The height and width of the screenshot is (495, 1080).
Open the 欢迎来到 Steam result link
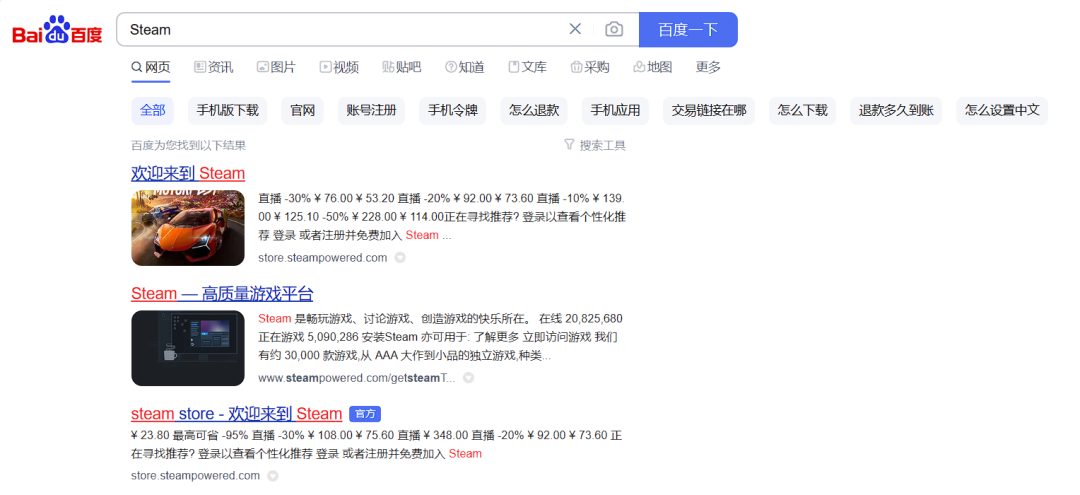tap(188, 172)
